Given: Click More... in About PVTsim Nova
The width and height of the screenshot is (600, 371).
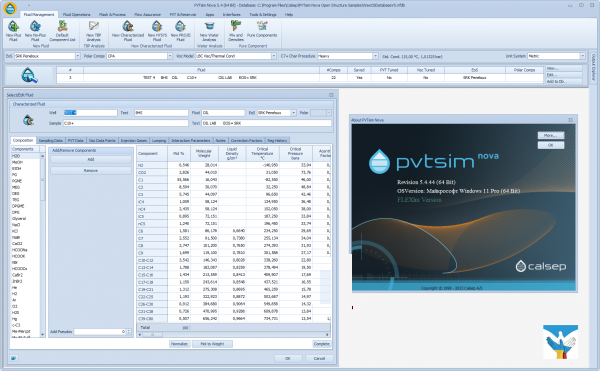Looking at the screenshot, I should coord(551,135).
